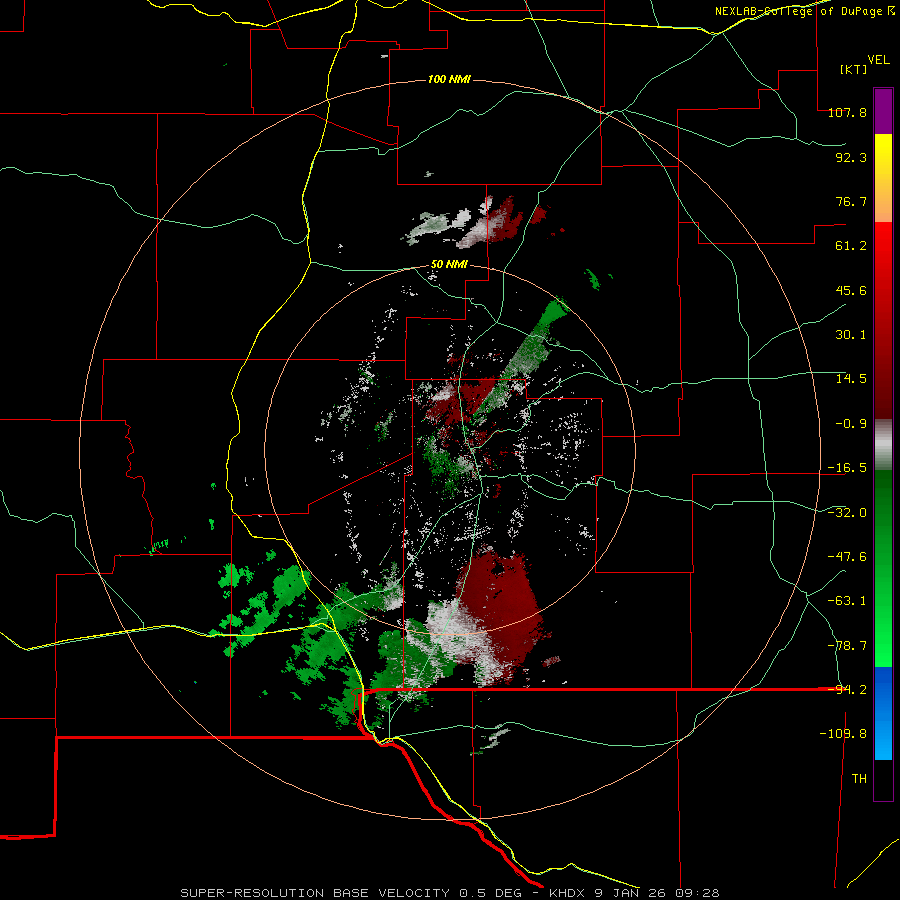The width and height of the screenshot is (900, 900).
Task: Click the black TH segment of the color bar
Action: tap(883, 779)
